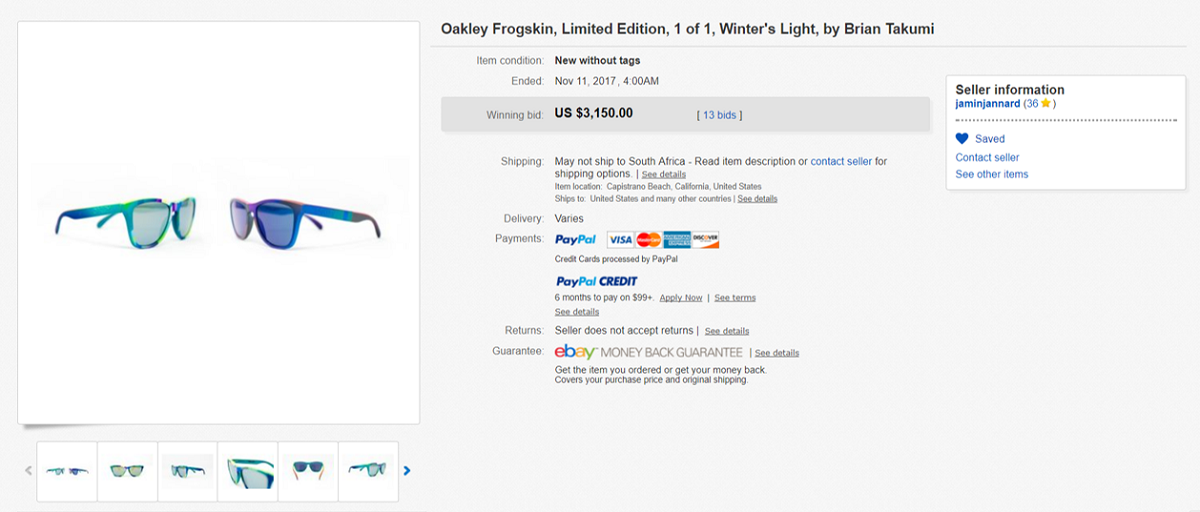Screen dimensions: 1200x512
Task: Click the PayPal logo under Payments
Action: point(576,240)
